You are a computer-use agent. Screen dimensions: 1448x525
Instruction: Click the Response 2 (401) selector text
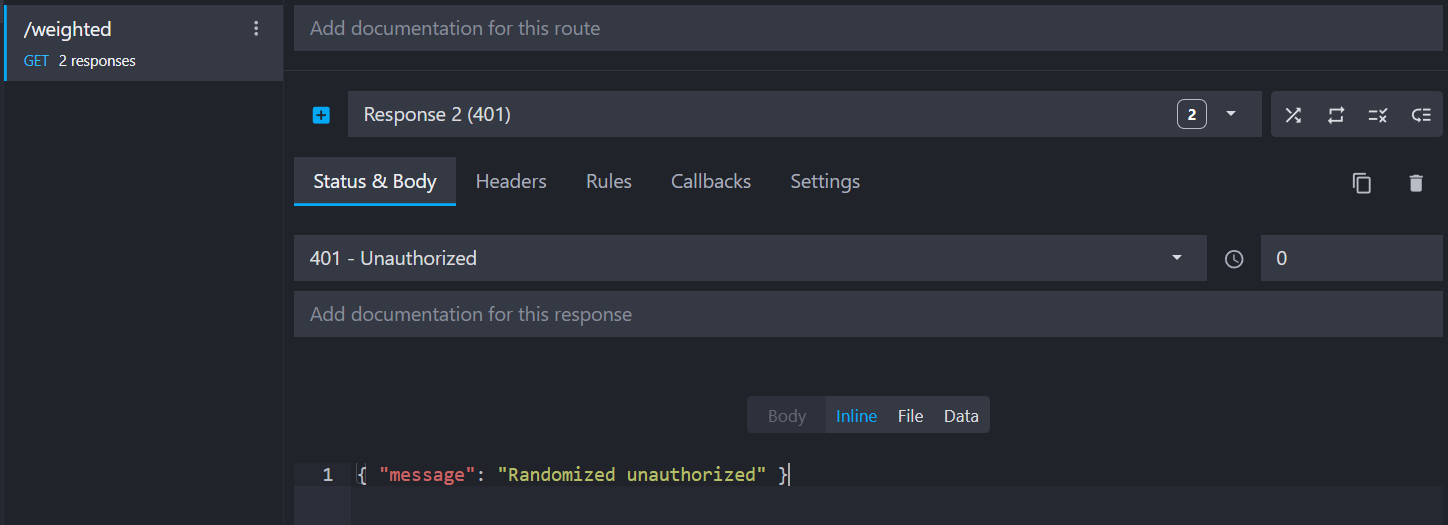click(x=437, y=114)
